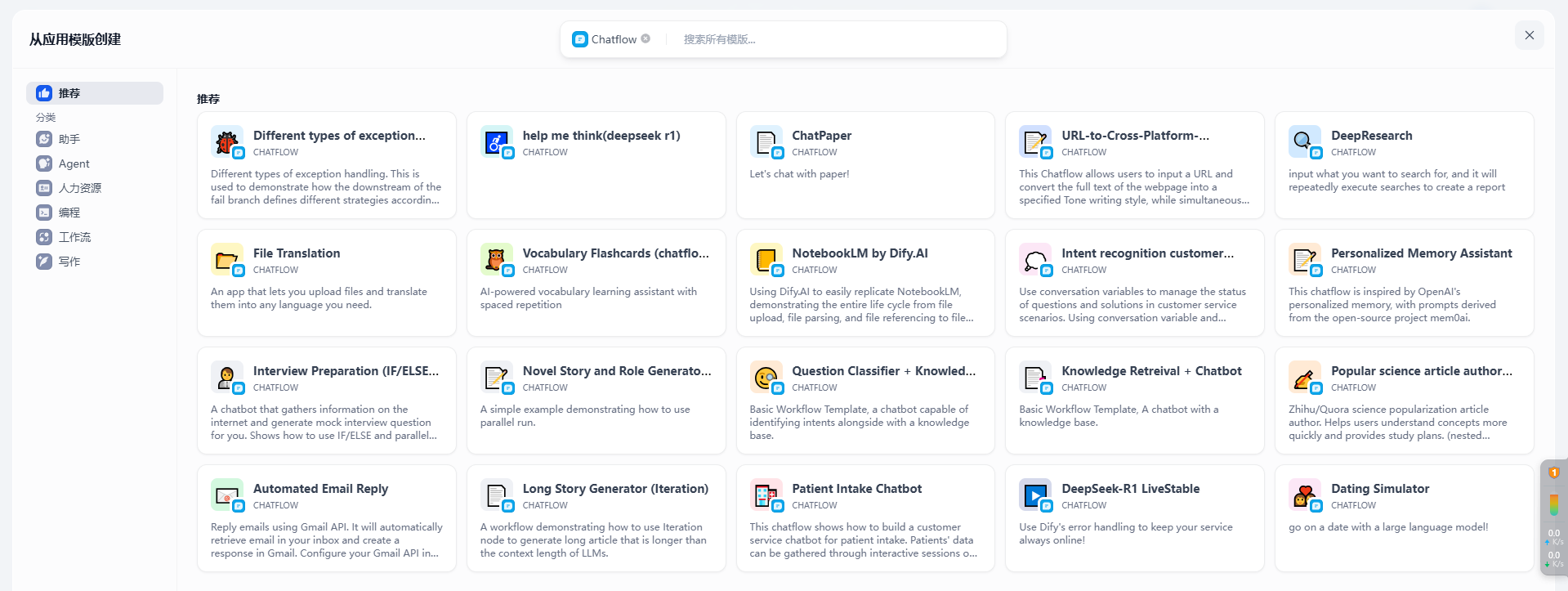Click the ladybug icon of Different types of exception
The width and height of the screenshot is (1568, 591).
point(227,142)
